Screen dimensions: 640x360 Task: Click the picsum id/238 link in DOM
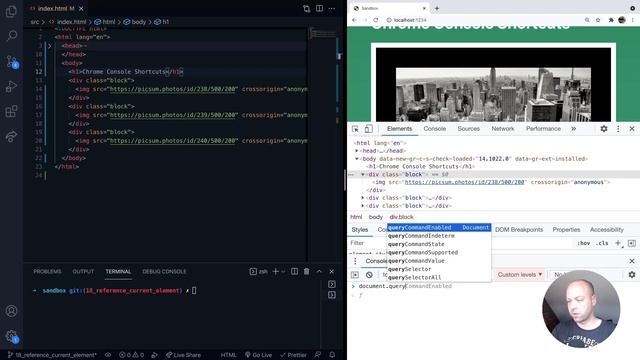[464, 182]
